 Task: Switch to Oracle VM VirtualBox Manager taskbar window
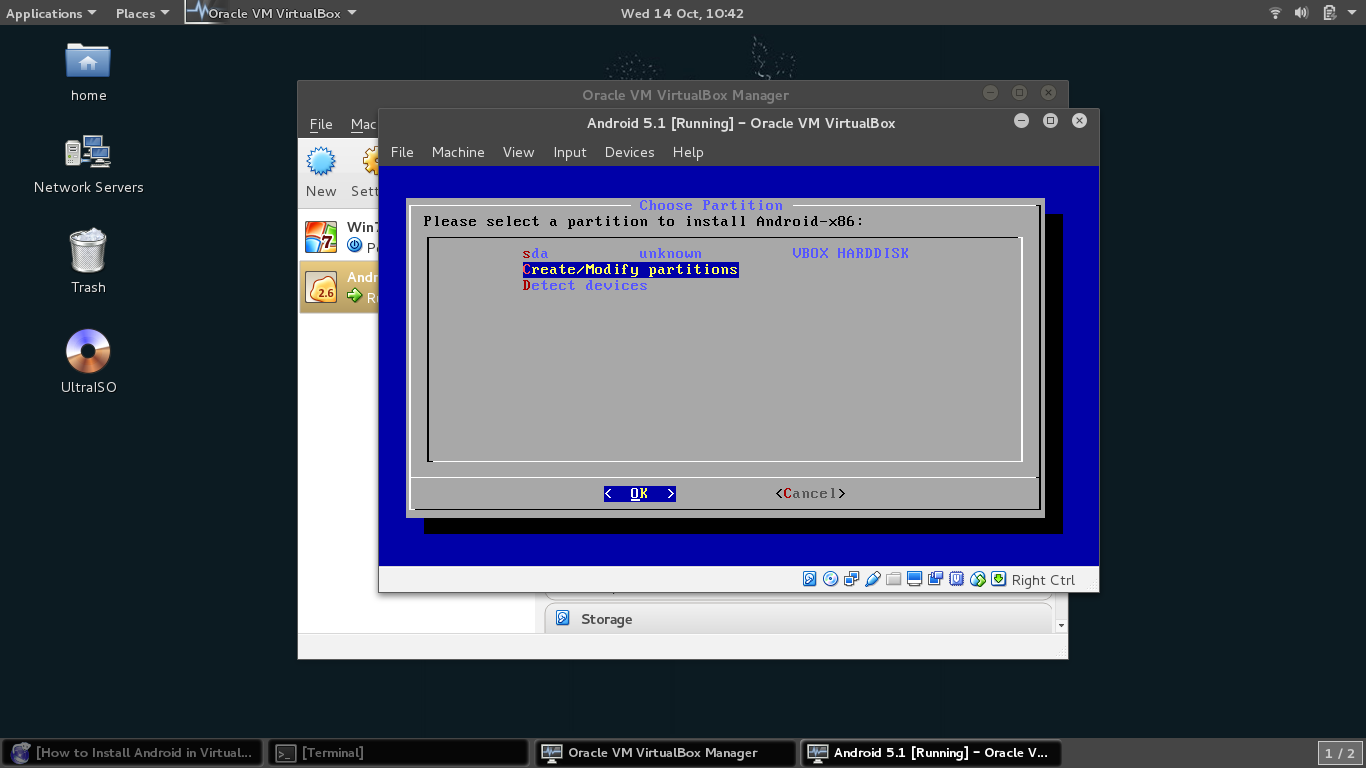tap(665, 753)
